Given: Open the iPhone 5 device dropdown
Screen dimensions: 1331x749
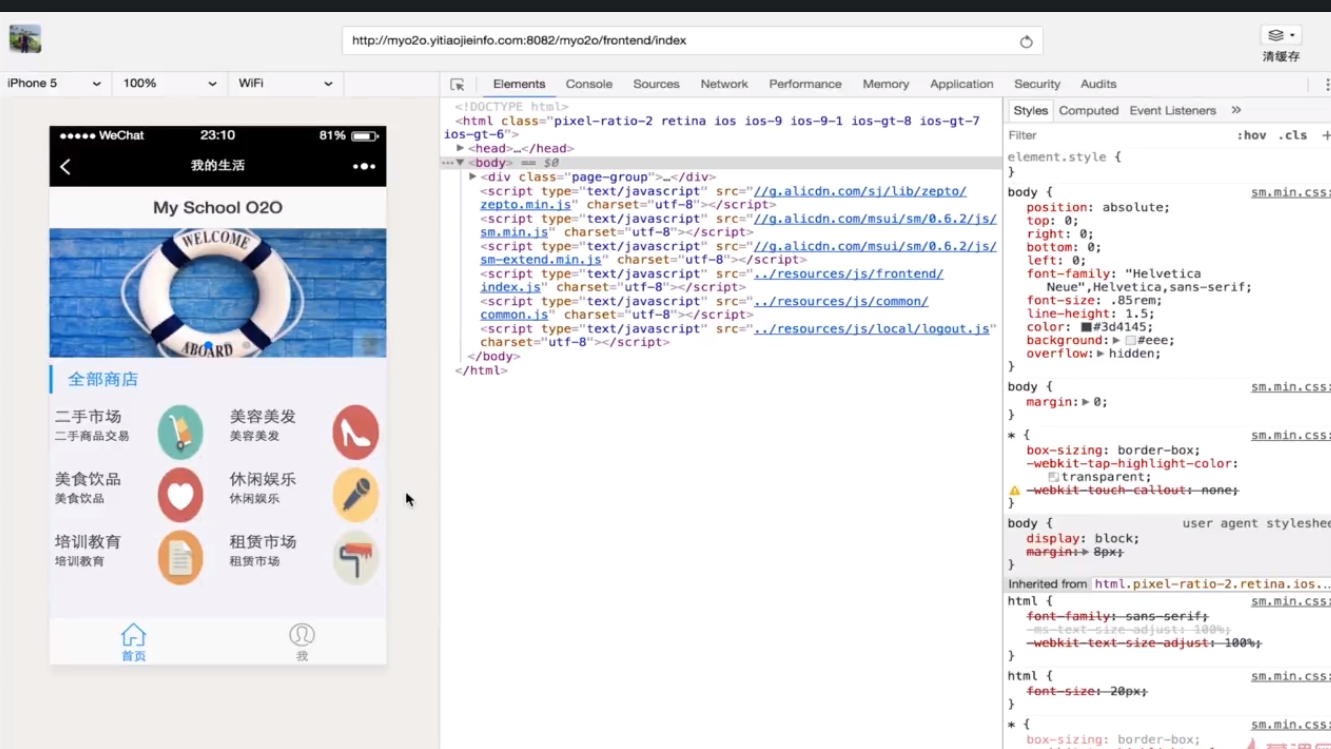Looking at the screenshot, I should (x=55, y=84).
